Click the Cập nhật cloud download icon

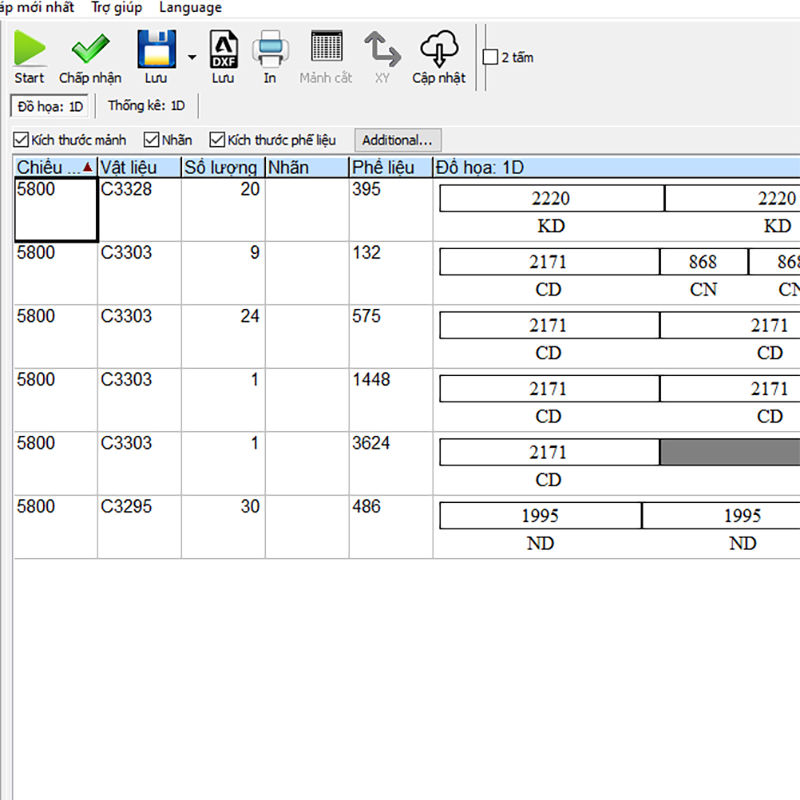coord(439,48)
